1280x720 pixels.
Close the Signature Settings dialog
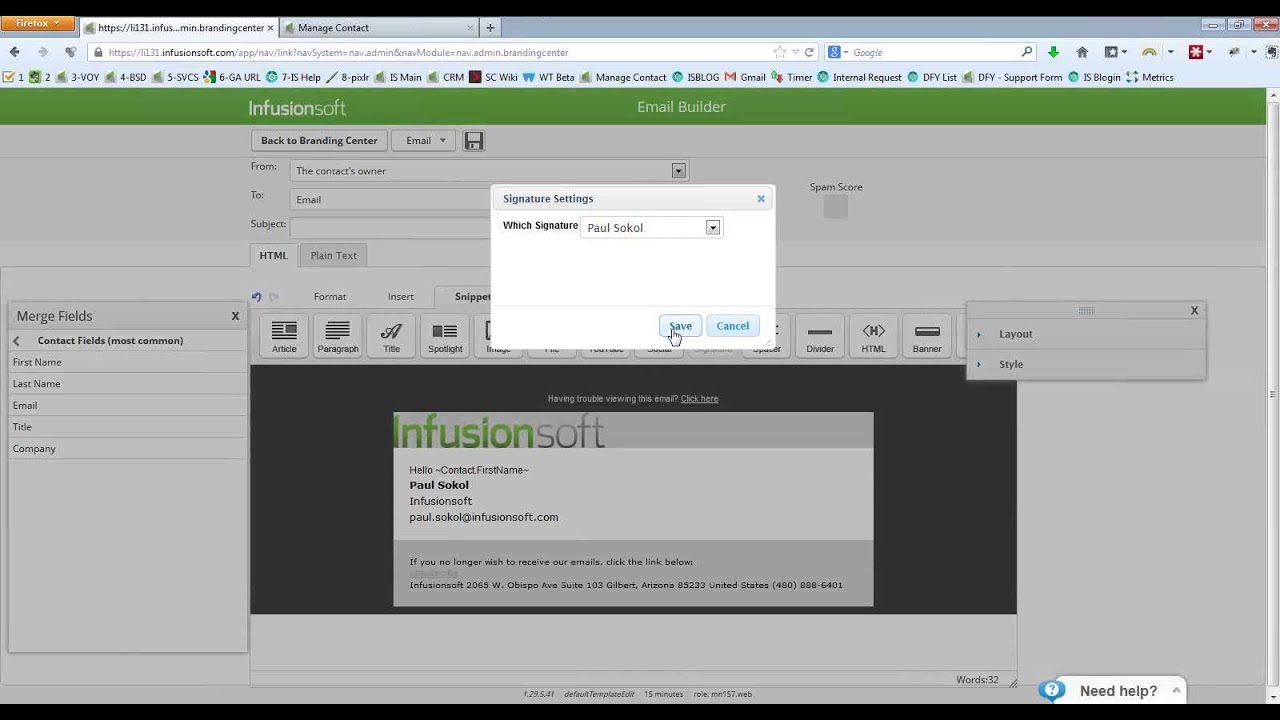pyautogui.click(x=761, y=198)
